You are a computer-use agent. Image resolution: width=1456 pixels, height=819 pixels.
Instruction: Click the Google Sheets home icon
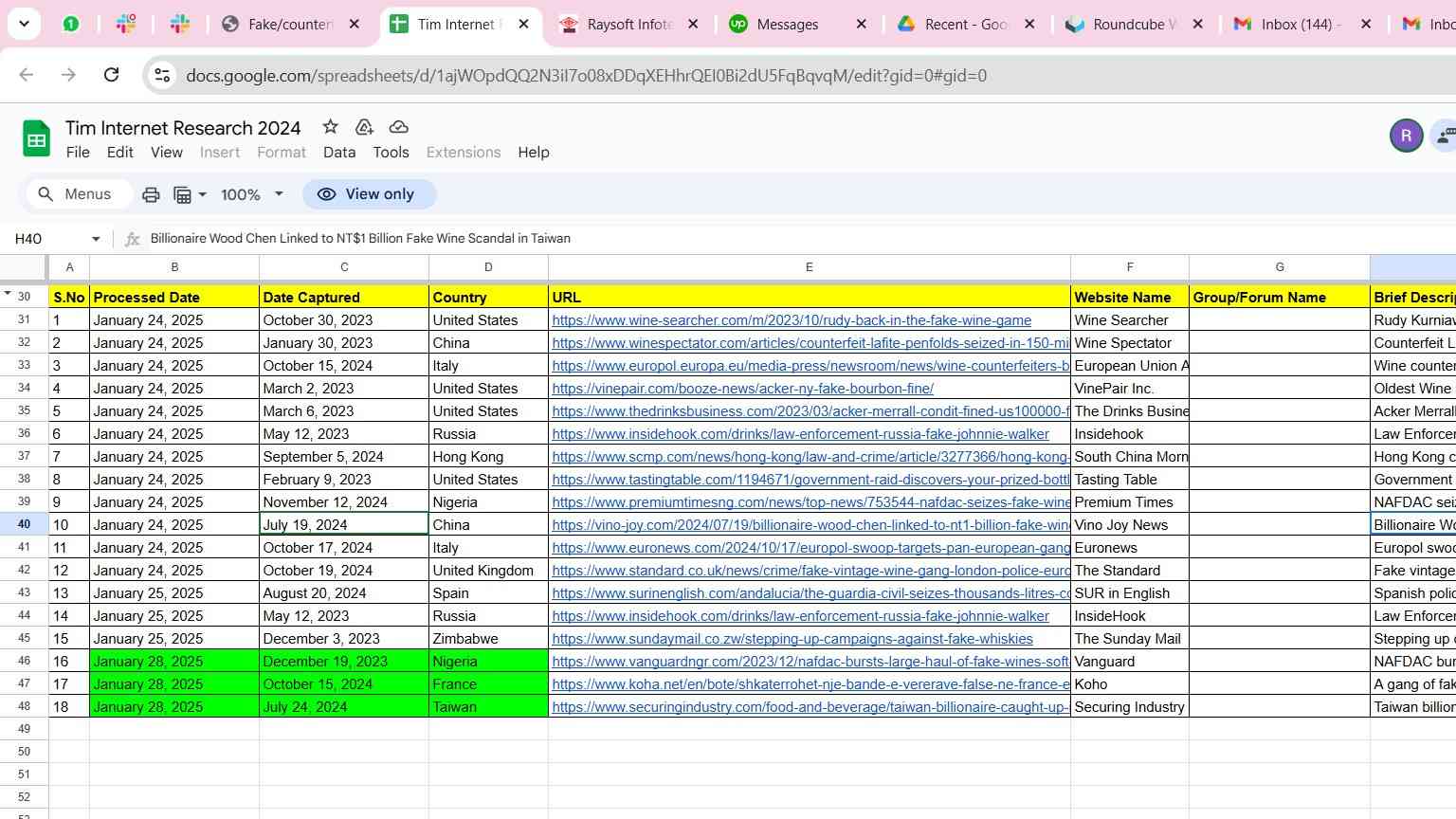(x=36, y=139)
